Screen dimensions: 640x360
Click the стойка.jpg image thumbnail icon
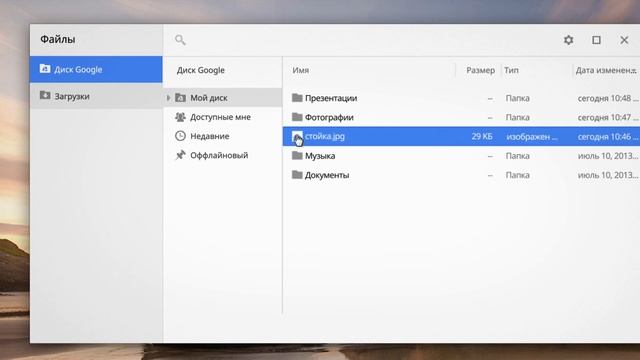tap(297, 136)
